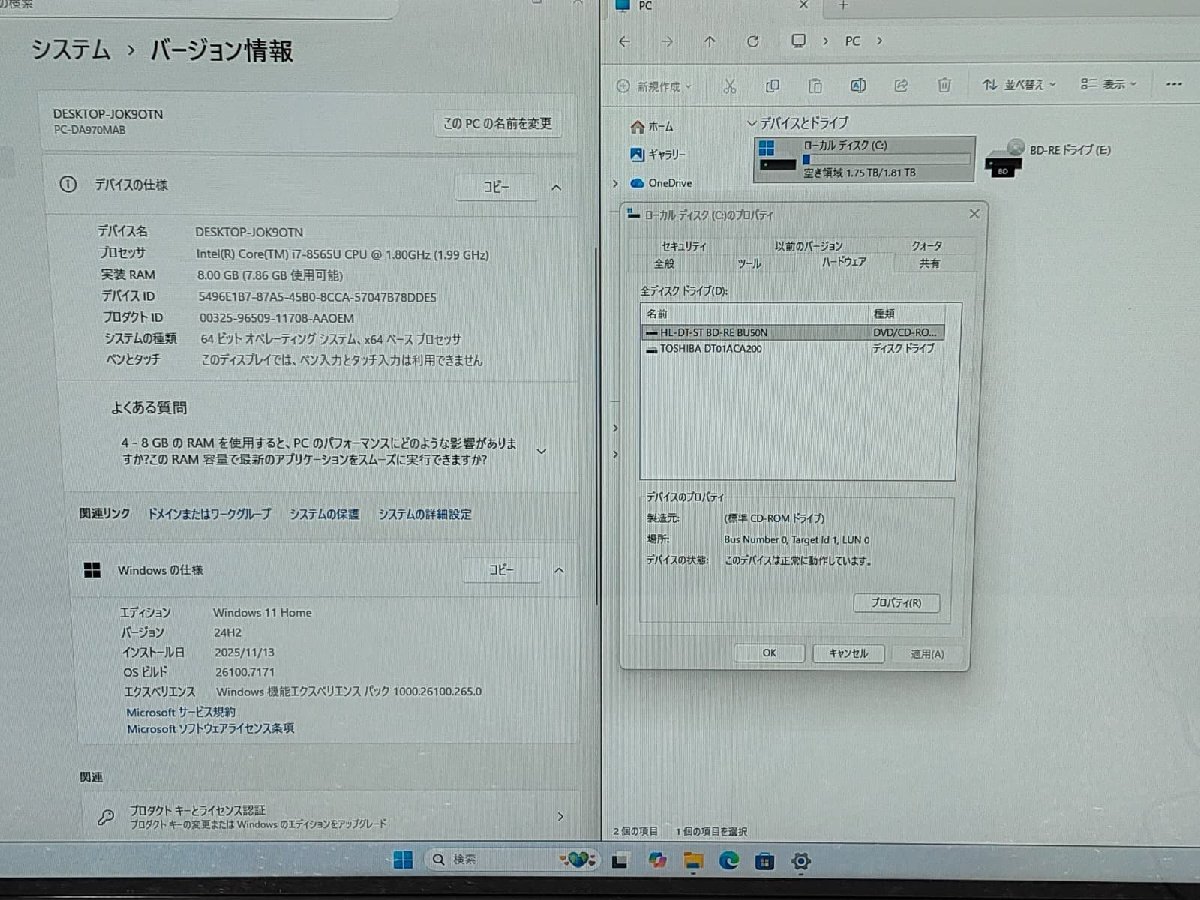1200x900 pixels.
Task: Switch to the ツール tab in properties
Action: point(748,263)
